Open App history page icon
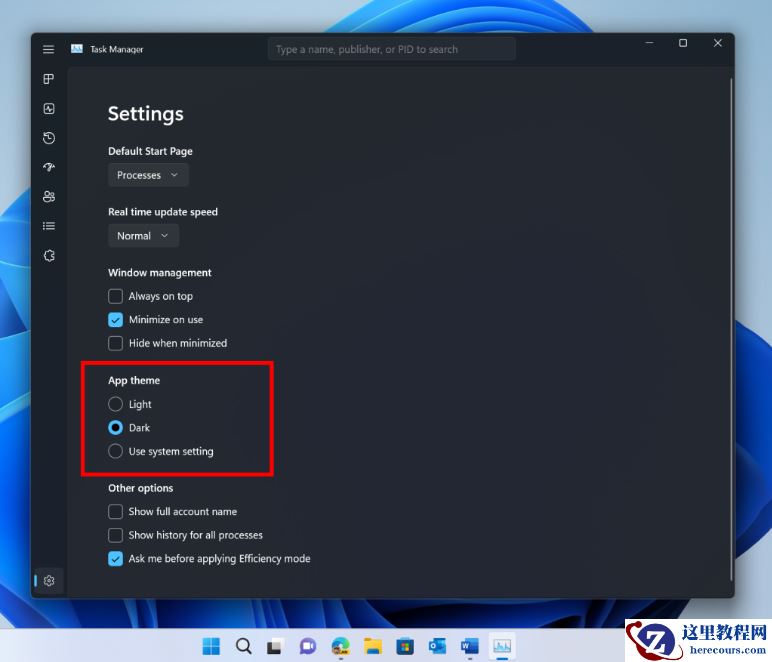Screen dimensions: 772x662 (x=49, y=138)
